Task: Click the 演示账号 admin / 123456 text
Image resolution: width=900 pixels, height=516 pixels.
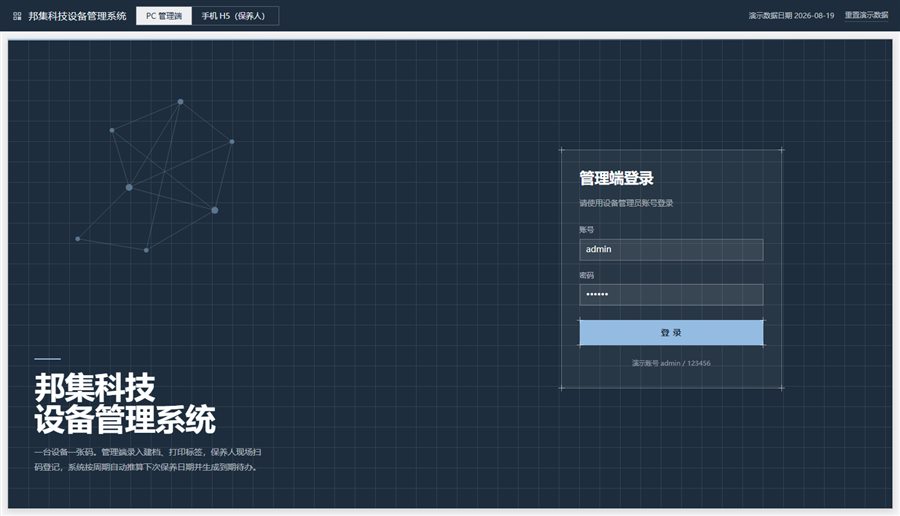Action: (671, 363)
